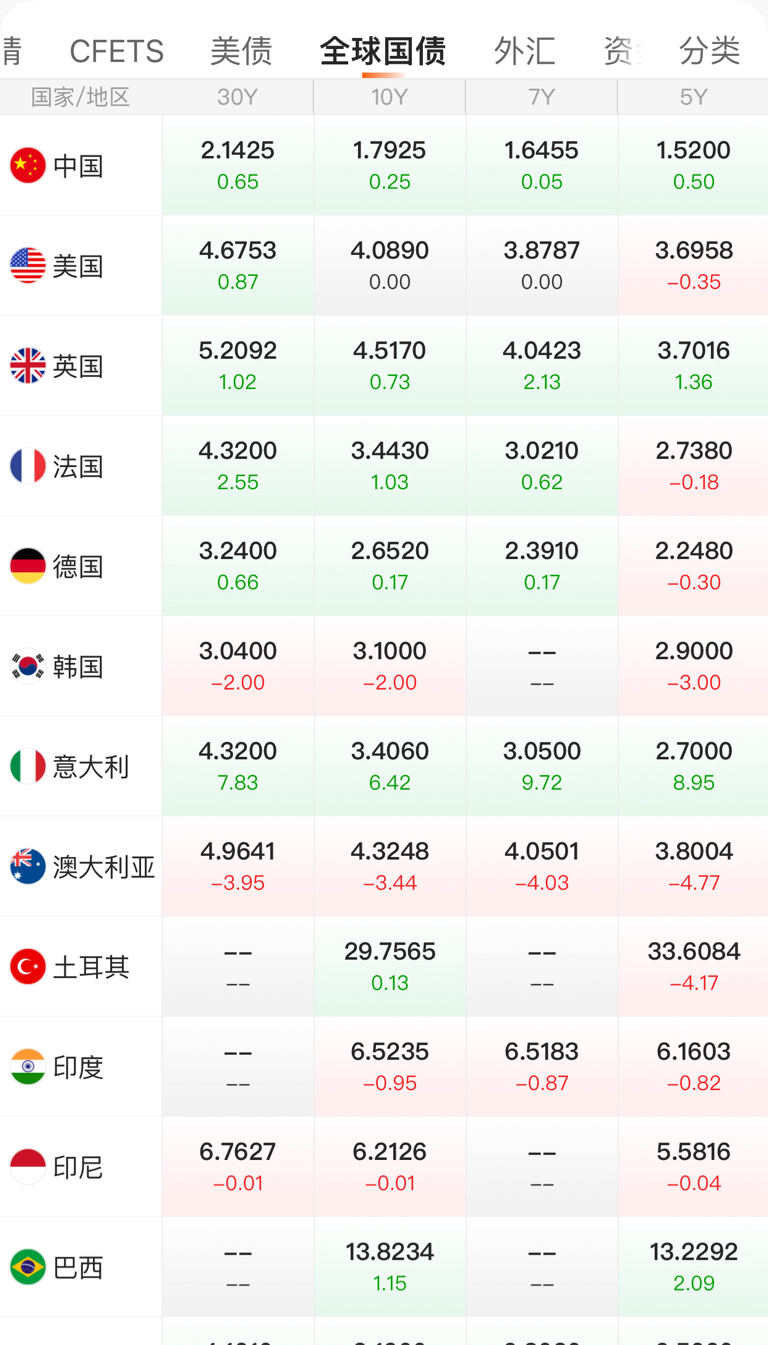The image size is (768, 1345).
Task: Tap the UK flag icon
Action: 28,366
